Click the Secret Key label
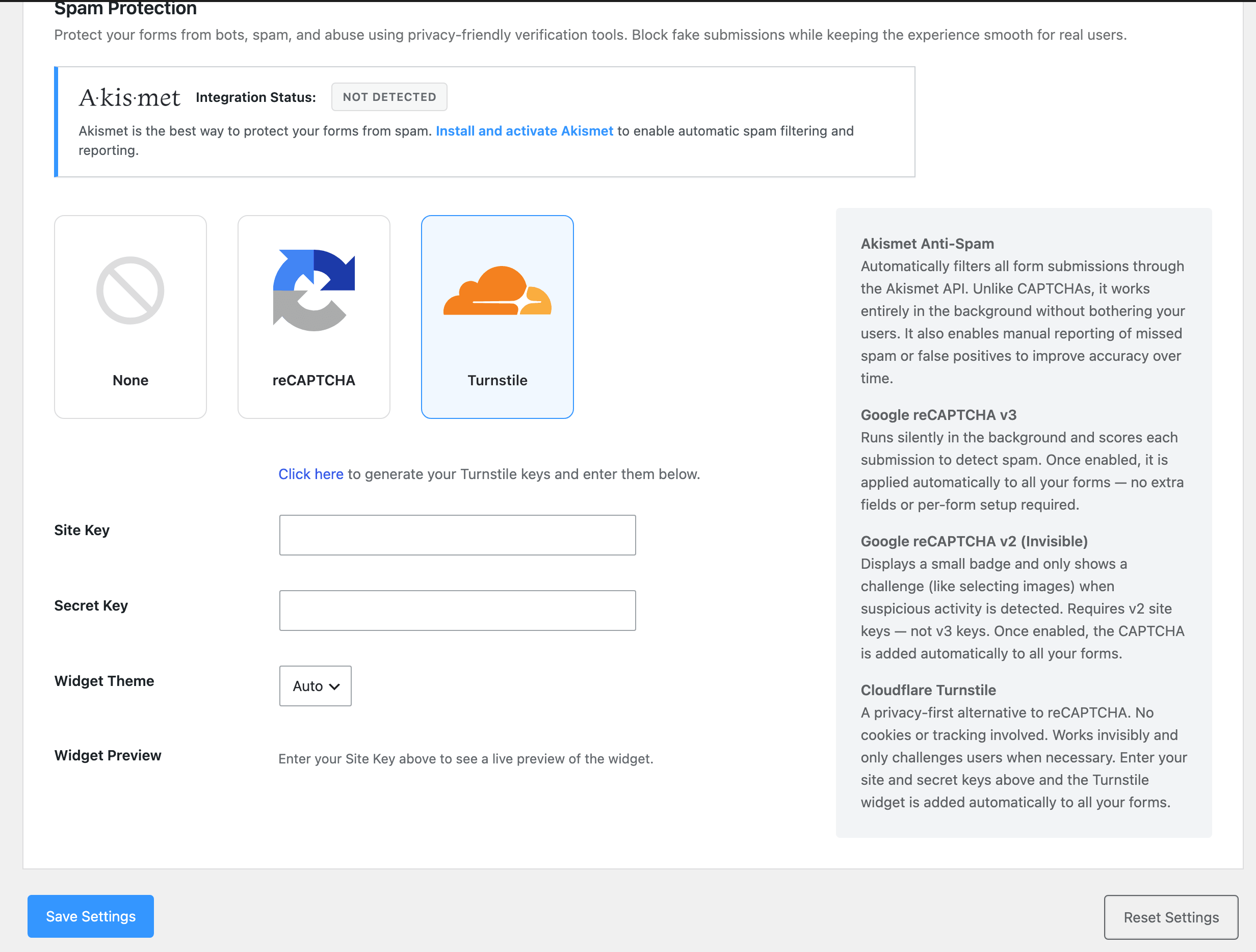 [91, 606]
